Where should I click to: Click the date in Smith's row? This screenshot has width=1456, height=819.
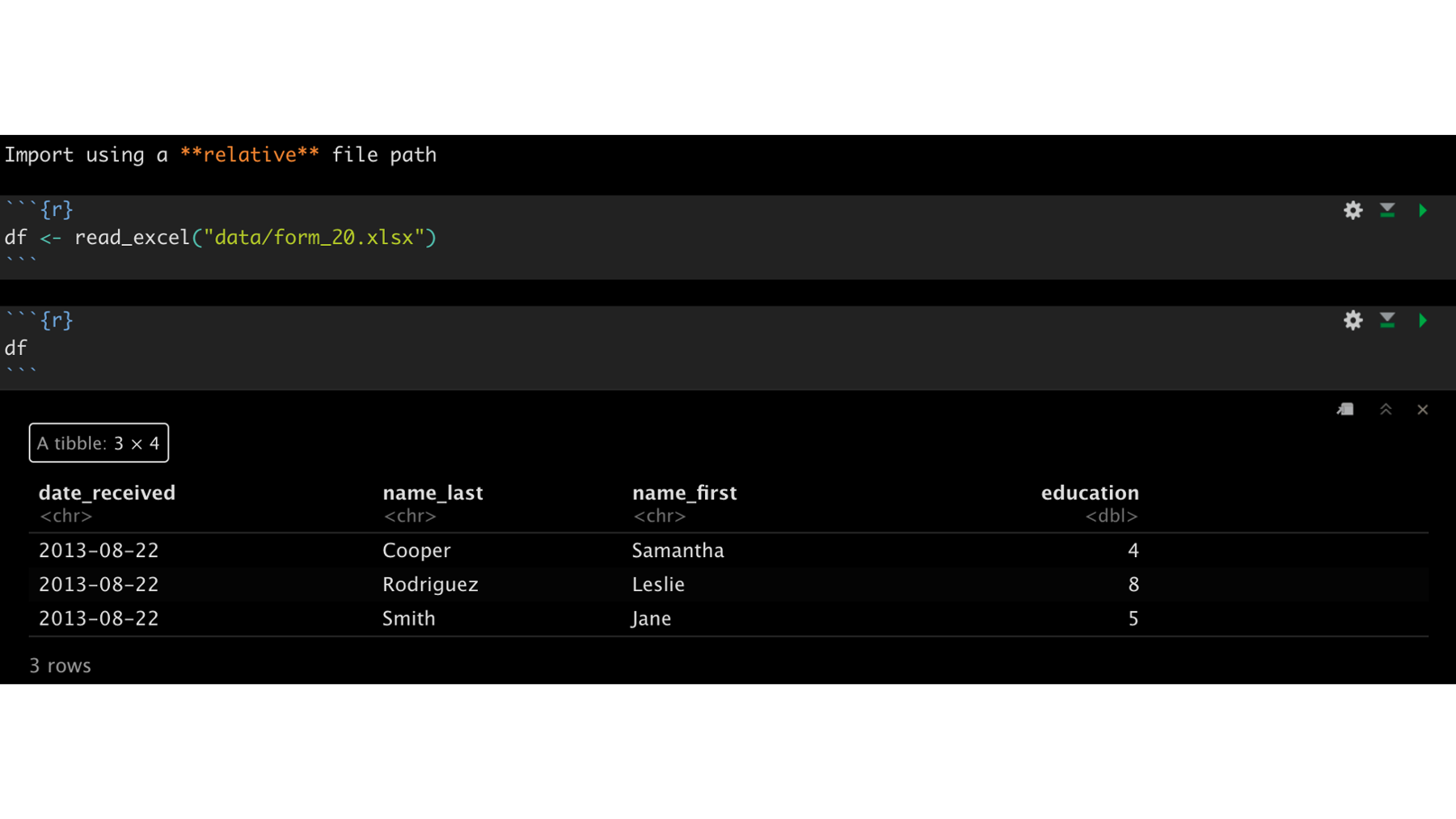[x=99, y=618]
